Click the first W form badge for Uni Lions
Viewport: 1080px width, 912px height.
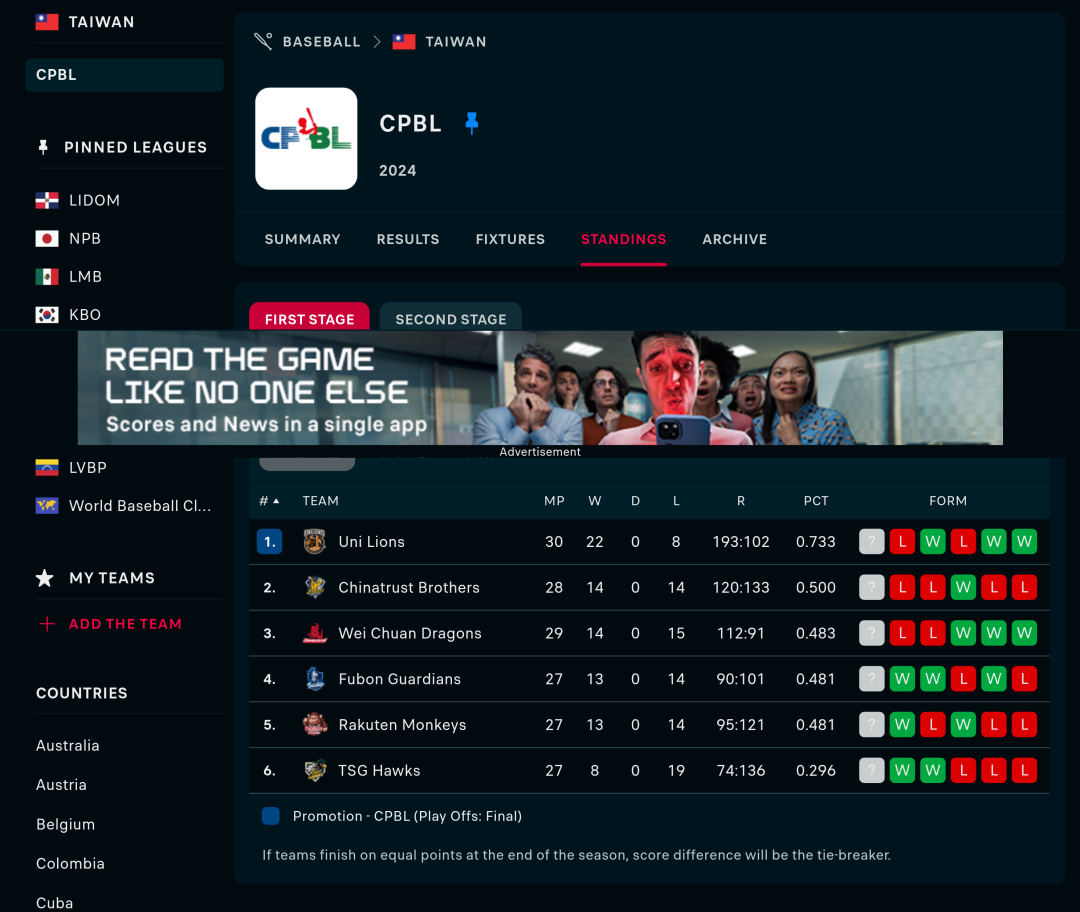[933, 541]
